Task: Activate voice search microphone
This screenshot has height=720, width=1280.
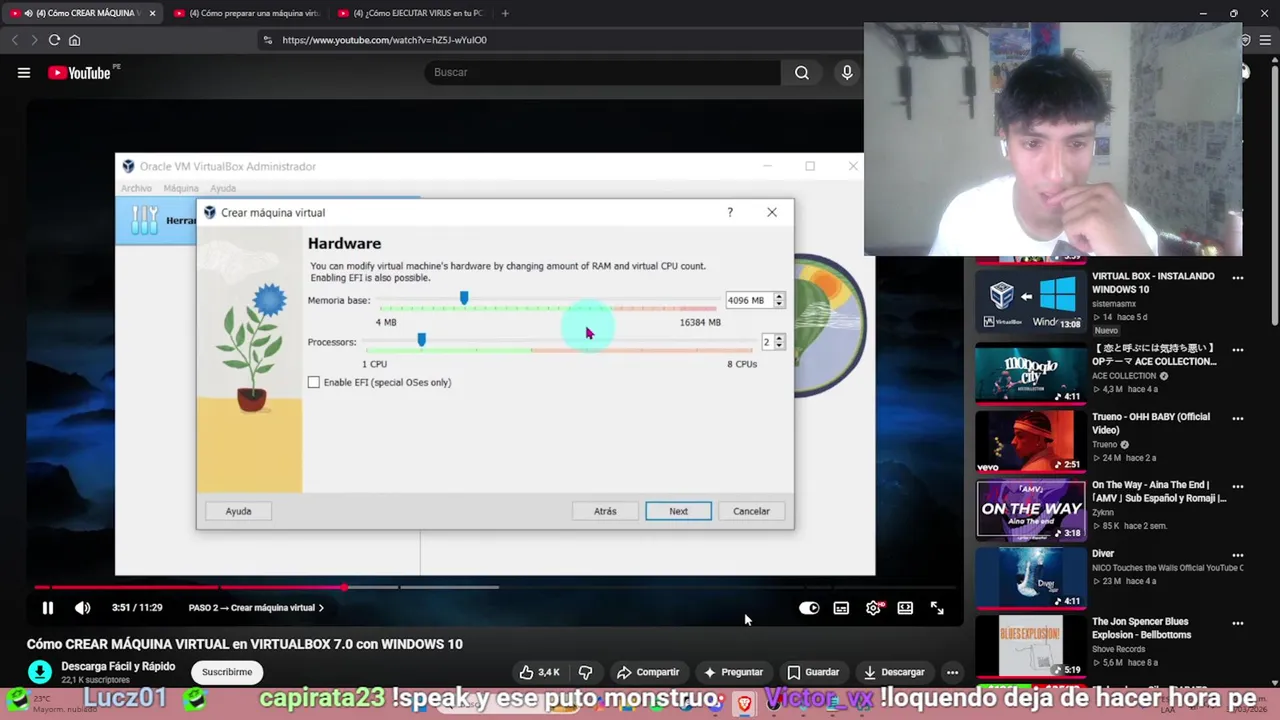Action: (x=847, y=72)
